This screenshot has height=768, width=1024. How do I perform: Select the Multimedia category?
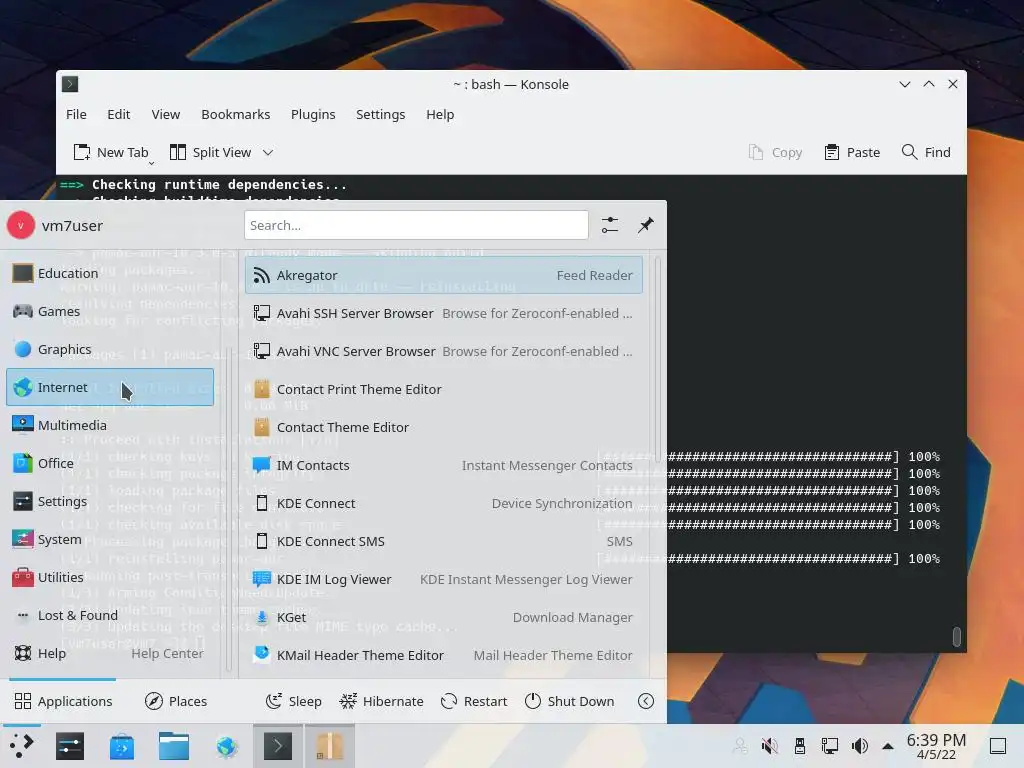[x=110, y=425]
